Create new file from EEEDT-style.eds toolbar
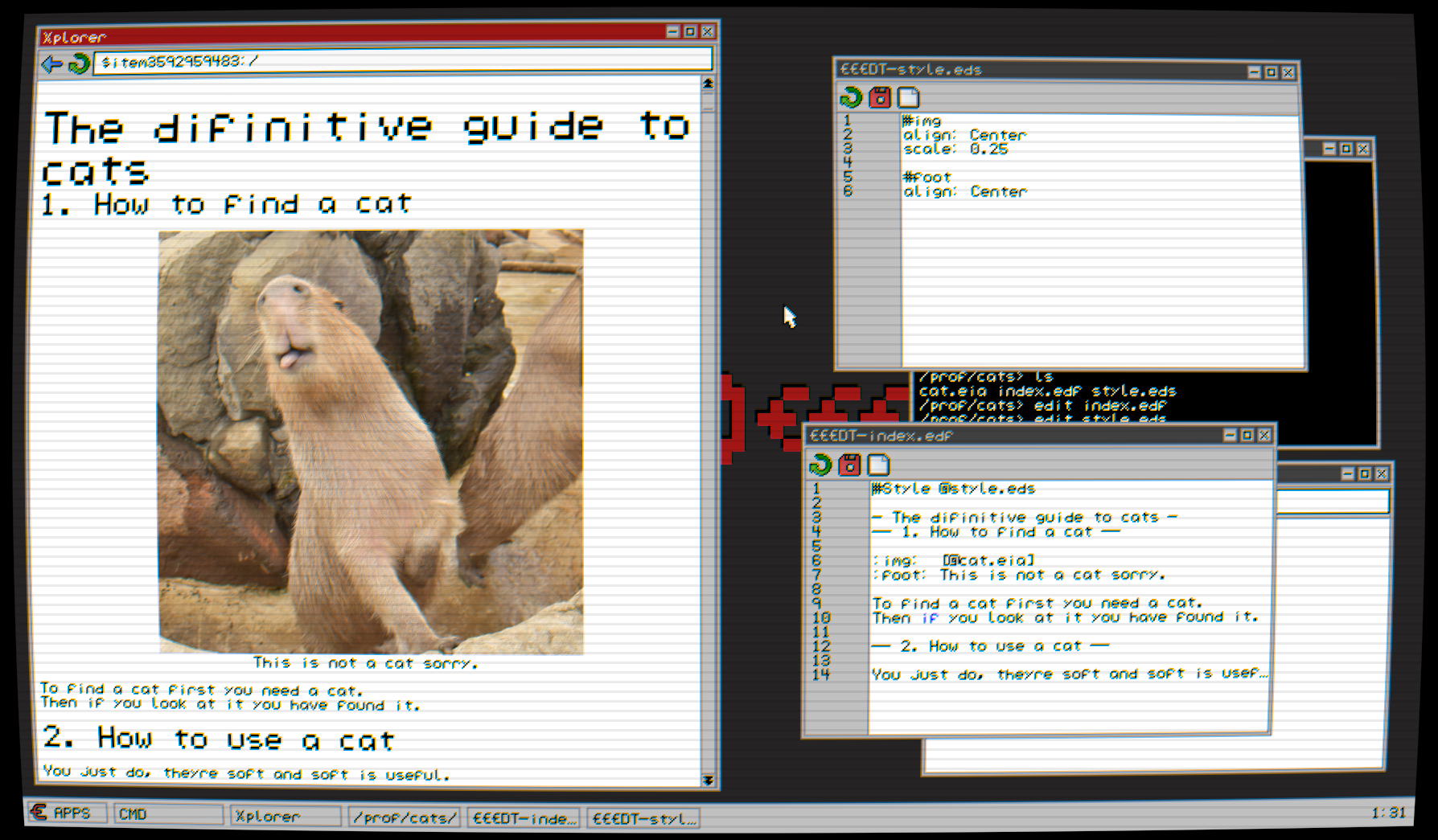 coord(909,98)
